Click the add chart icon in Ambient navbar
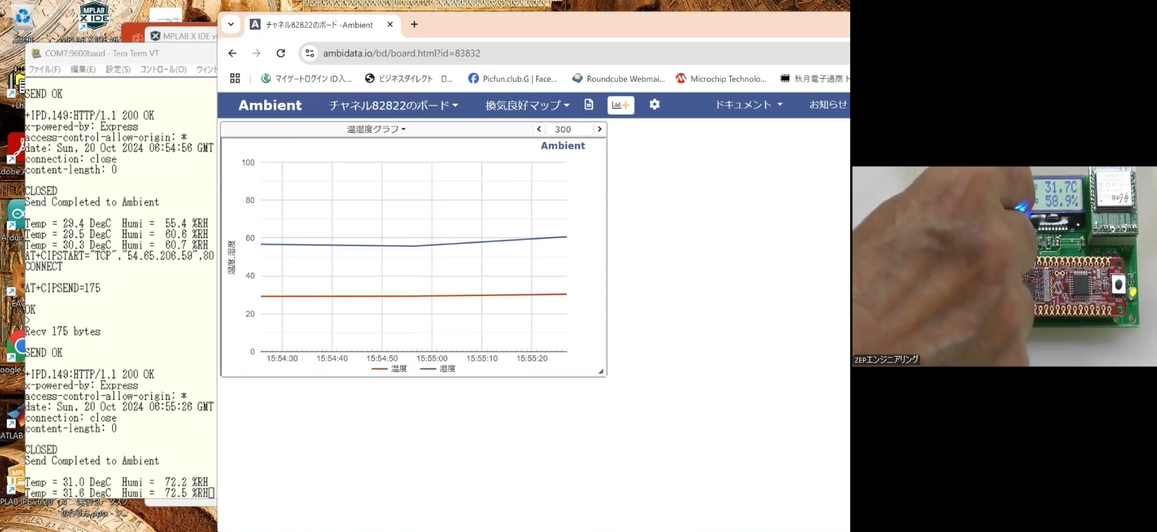The height and width of the screenshot is (532, 1157). point(620,105)
